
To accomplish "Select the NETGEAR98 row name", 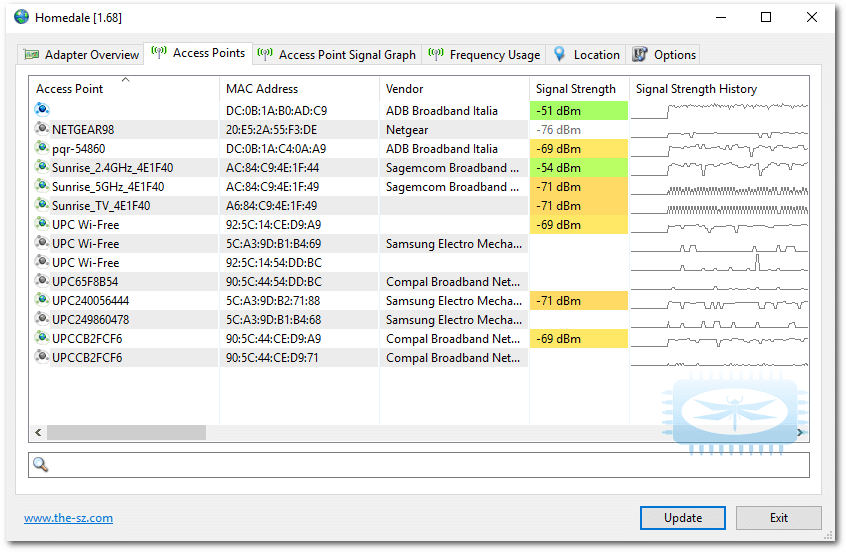I will [x=83, y=130].
